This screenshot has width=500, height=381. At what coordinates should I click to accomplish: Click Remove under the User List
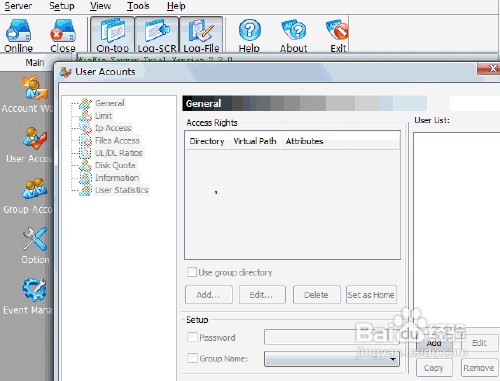coord(479,368)
